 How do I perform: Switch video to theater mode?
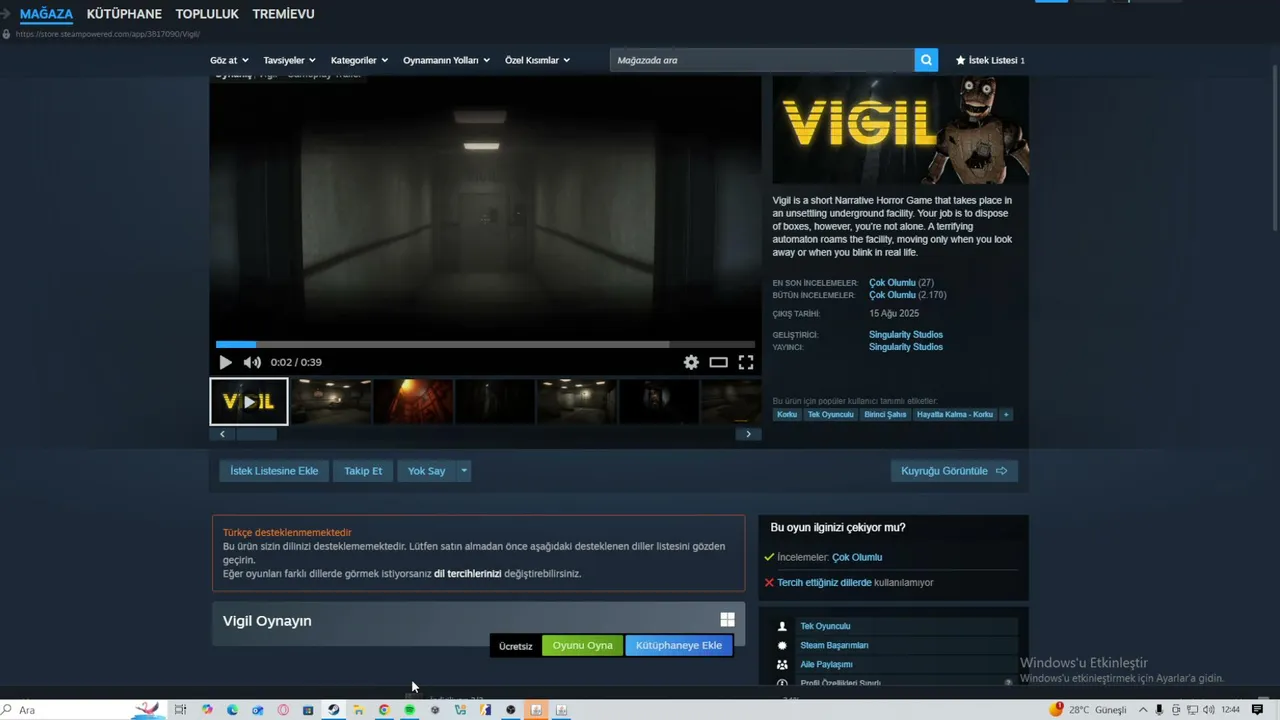[x=718, y=362]
